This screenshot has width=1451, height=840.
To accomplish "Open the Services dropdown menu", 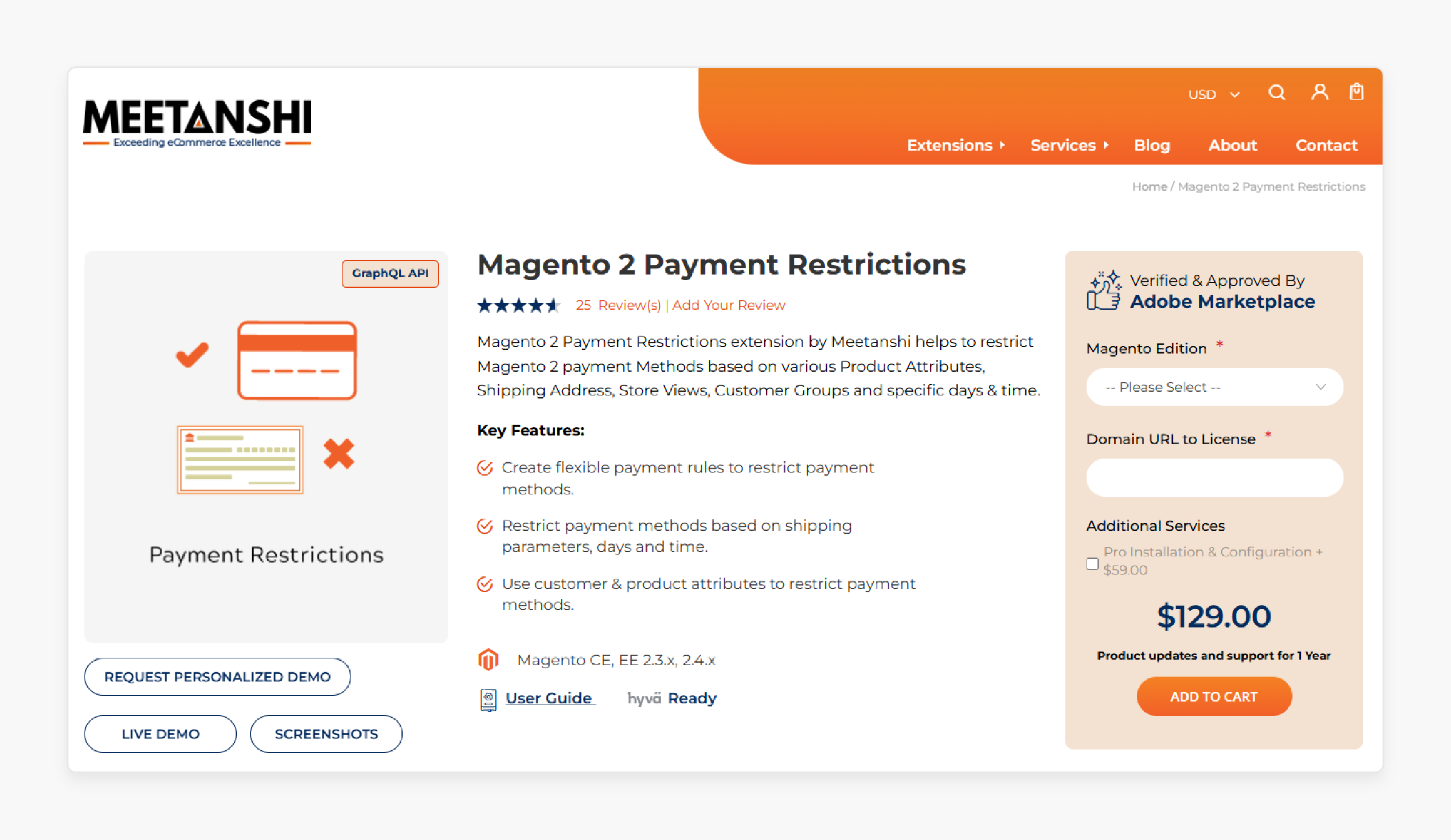I will [1062, 144].
